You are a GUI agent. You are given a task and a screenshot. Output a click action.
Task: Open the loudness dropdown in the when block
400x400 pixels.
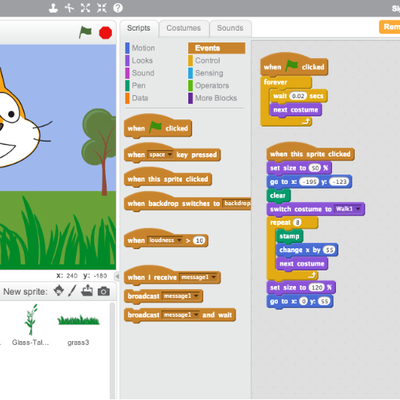165,240
